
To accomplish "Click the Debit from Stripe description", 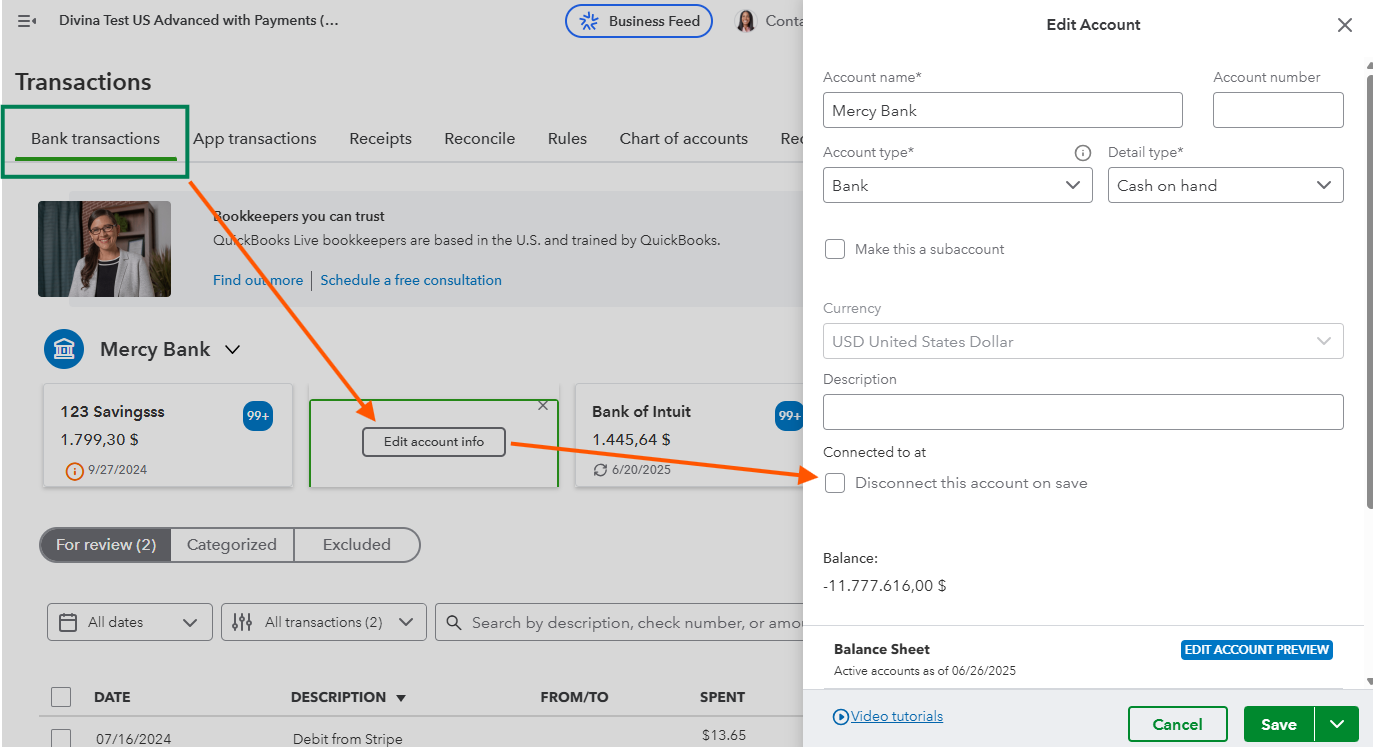I will pos(348,739).
